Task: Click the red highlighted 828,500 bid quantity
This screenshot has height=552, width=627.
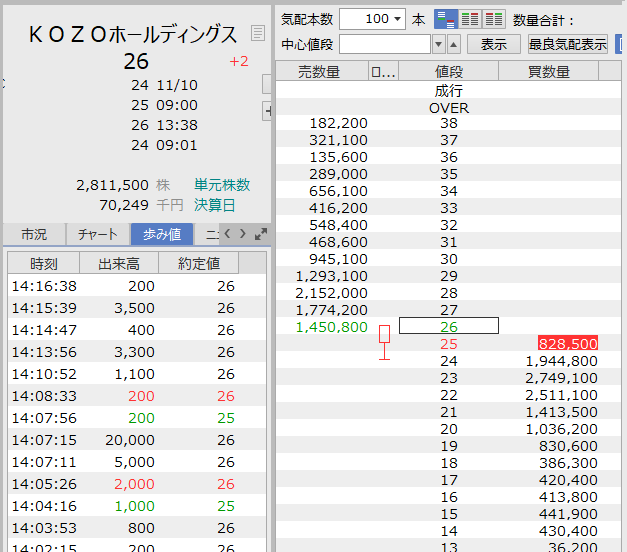Action: 567,343
